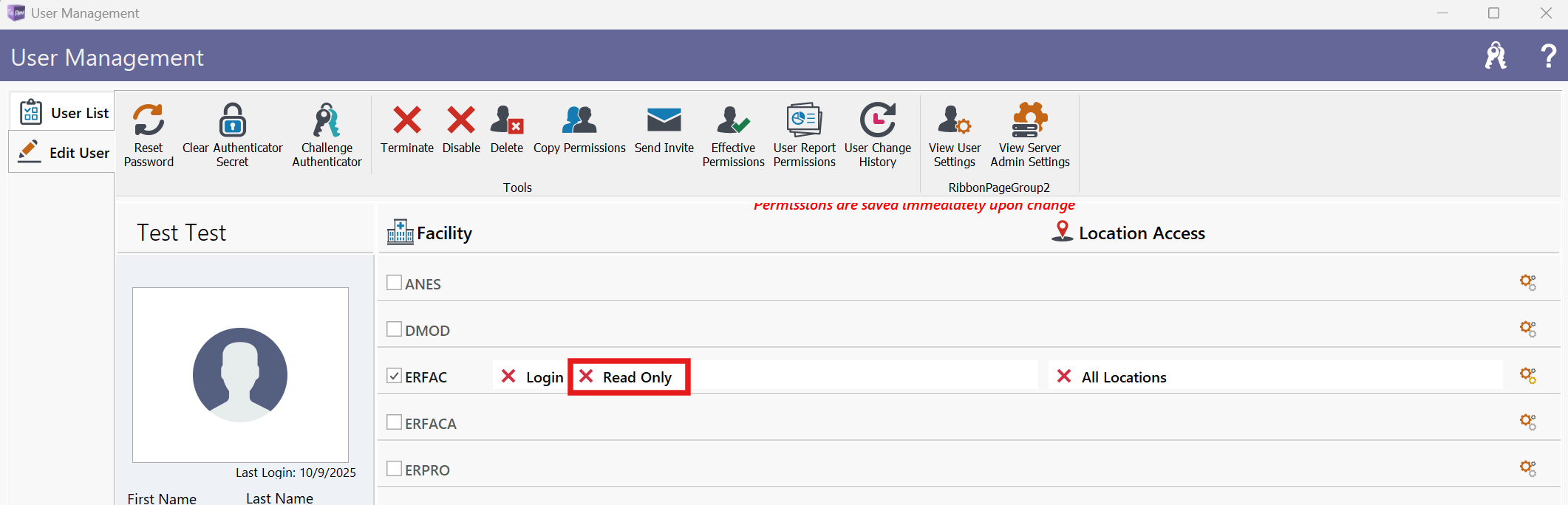
Task: Open settings gear for DMOD row
Action: point(1527,329)
